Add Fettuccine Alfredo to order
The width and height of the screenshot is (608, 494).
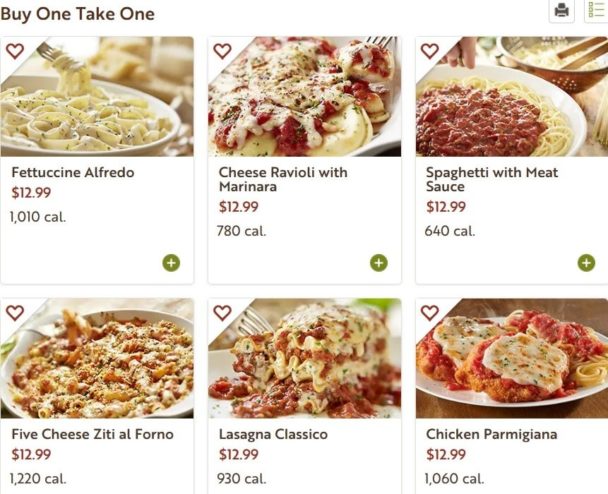(x=171, y=263)
